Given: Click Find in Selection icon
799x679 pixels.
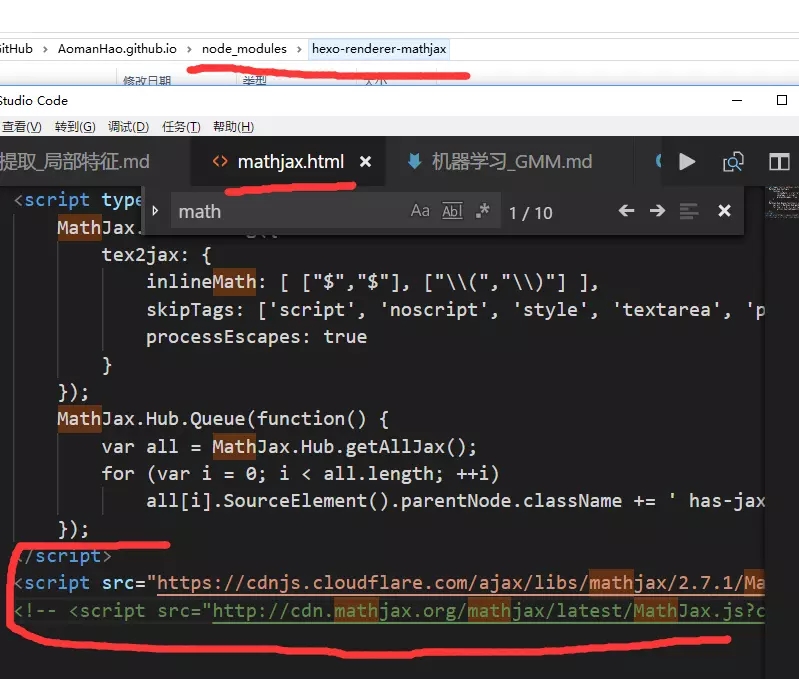Looking at the screenshot, I should tap(689, 211).
